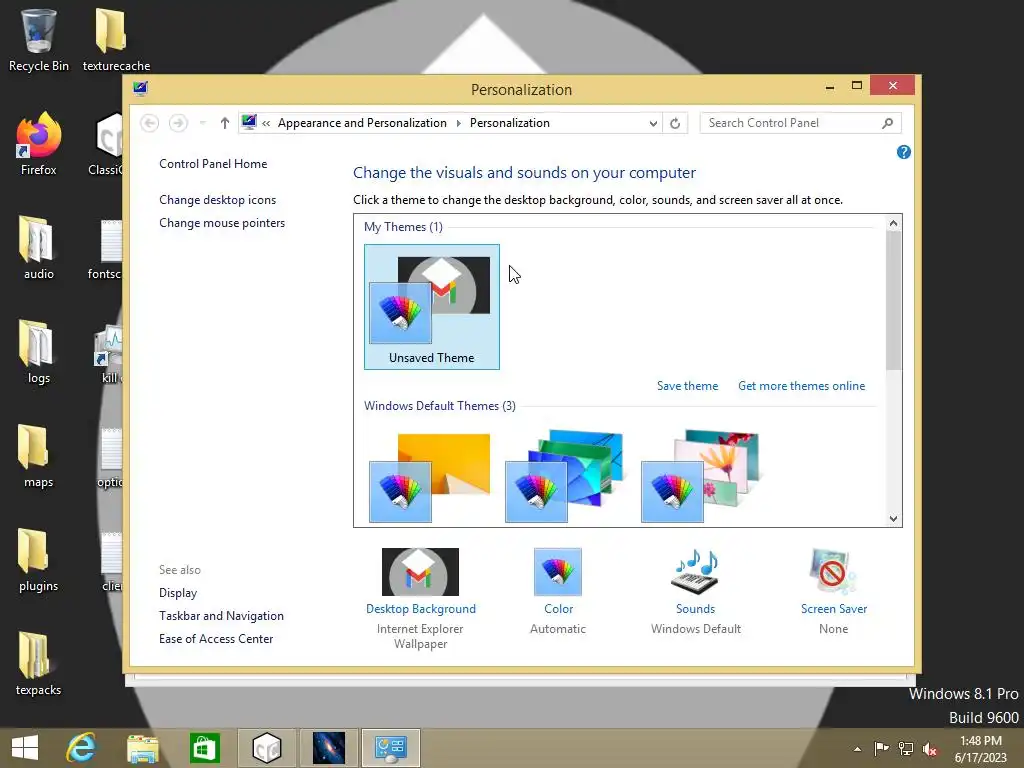
Task: Select the logs folder on desktop
Action: pos(39,352)
